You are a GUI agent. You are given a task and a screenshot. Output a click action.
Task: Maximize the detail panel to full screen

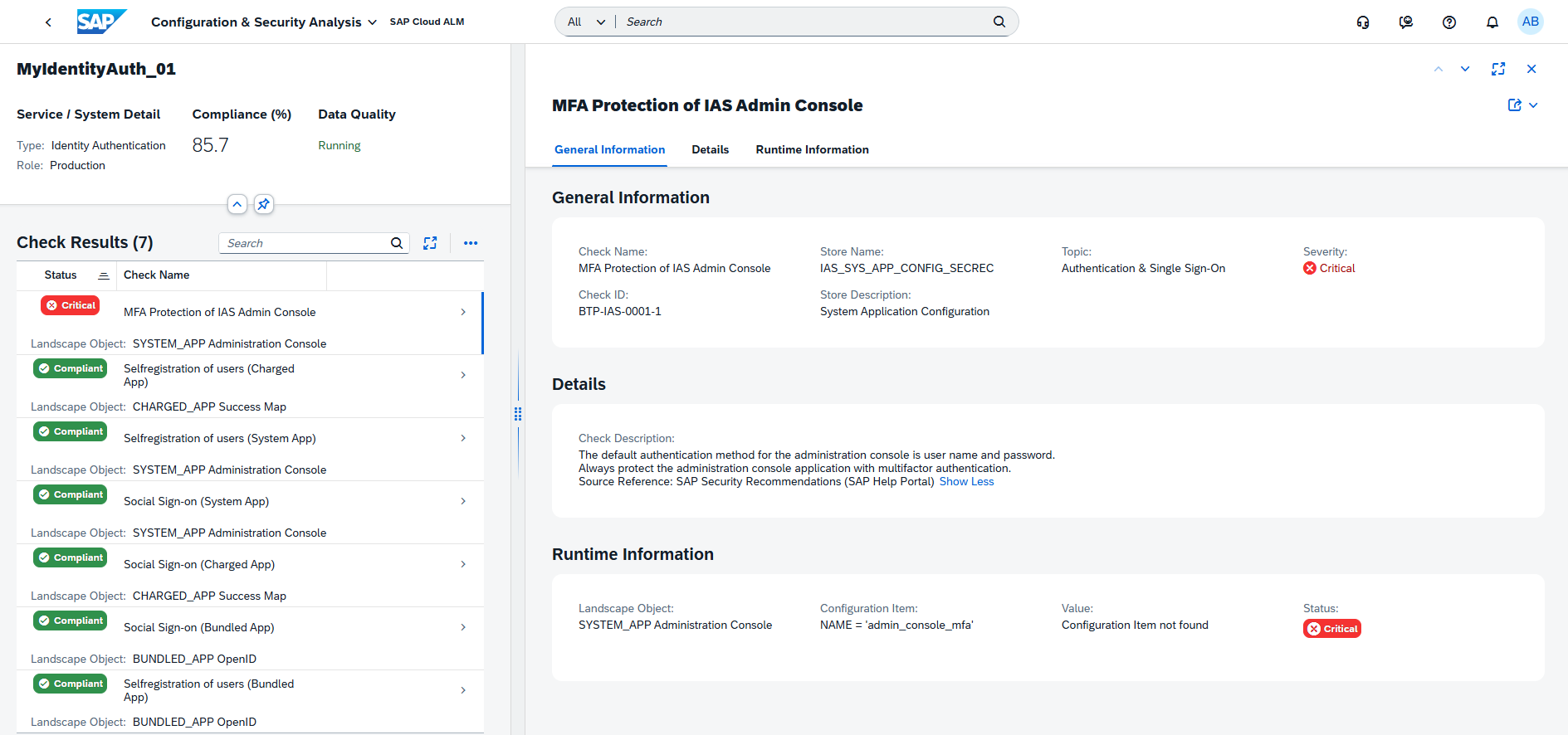coord(1497,69)
